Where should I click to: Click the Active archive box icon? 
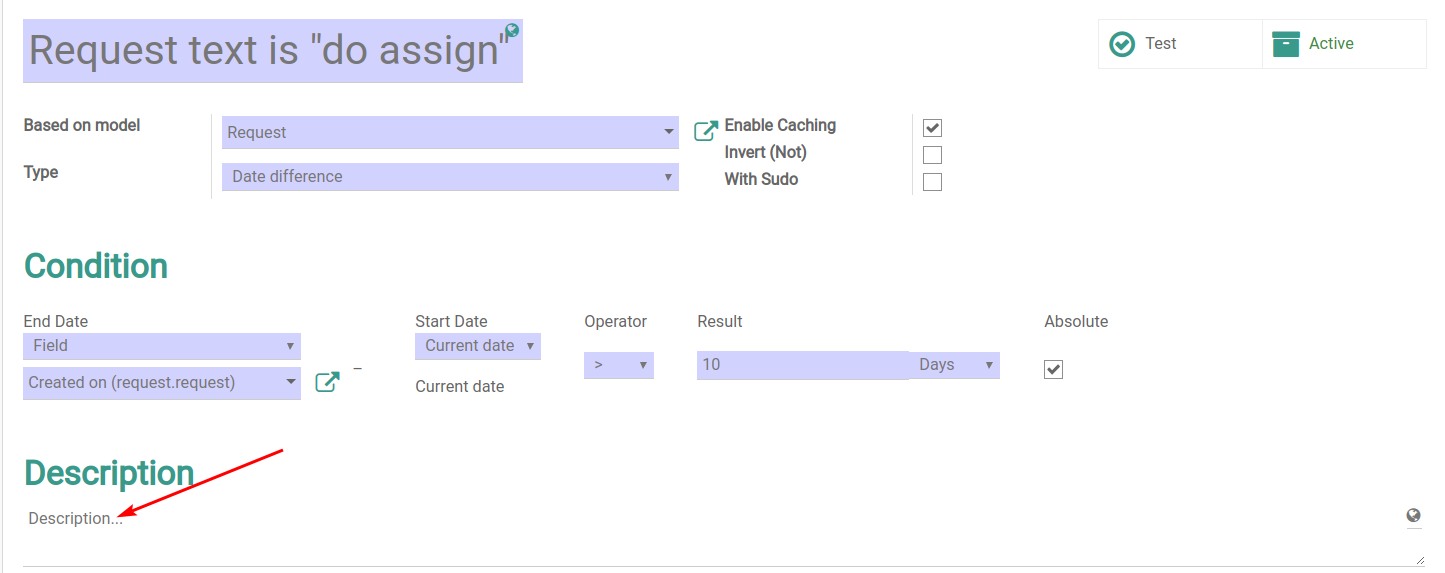pyautogui.click(x=1285, y=44)
